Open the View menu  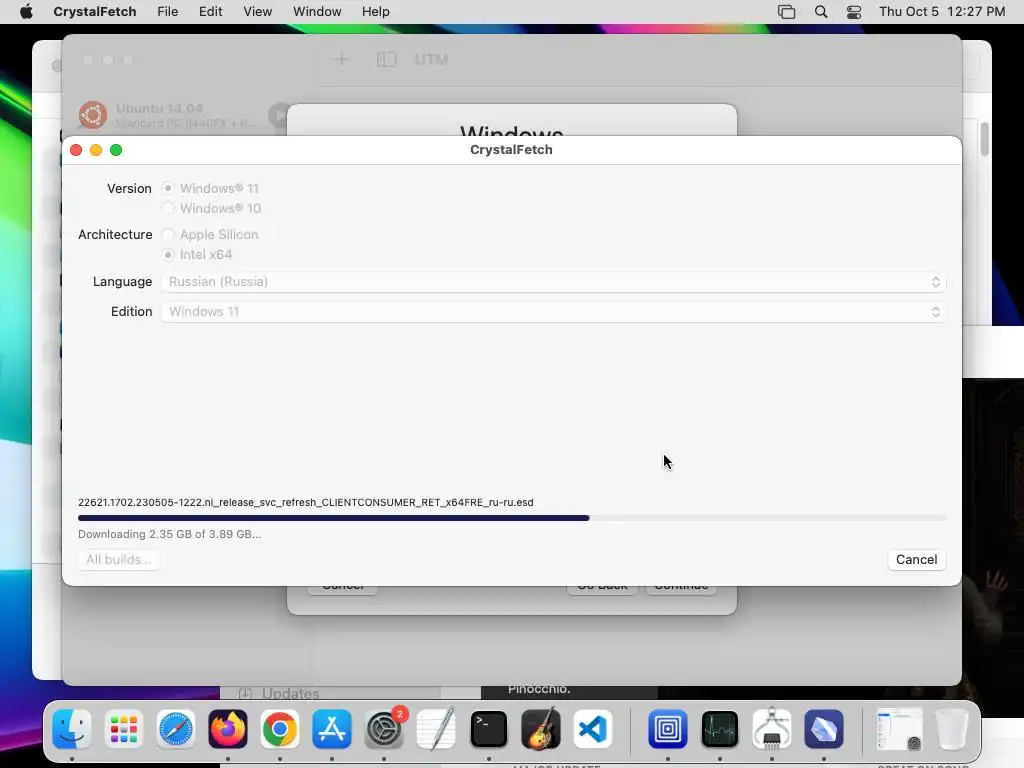click(257, 12)
